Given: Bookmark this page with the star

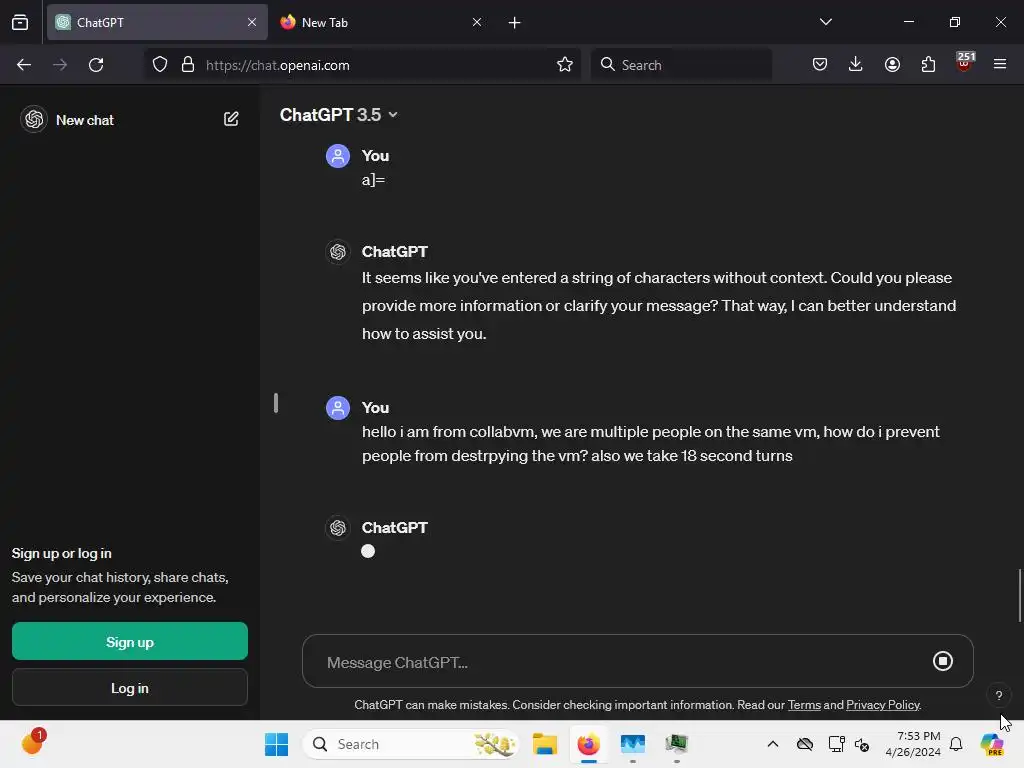Looking at the screenshot, I should (x=565, y=65).
